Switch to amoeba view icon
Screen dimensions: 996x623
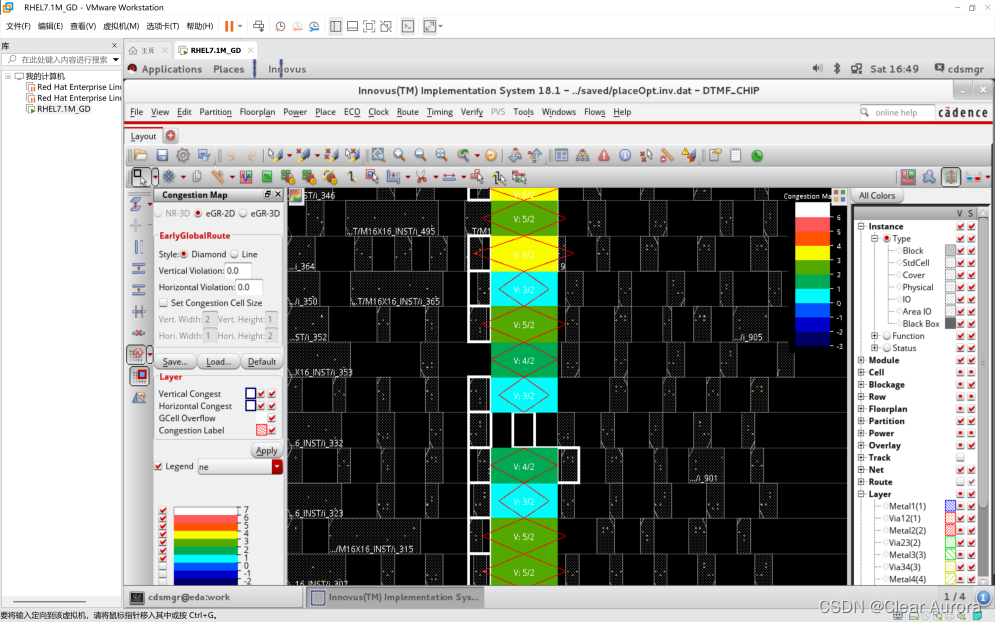point(929,177)
